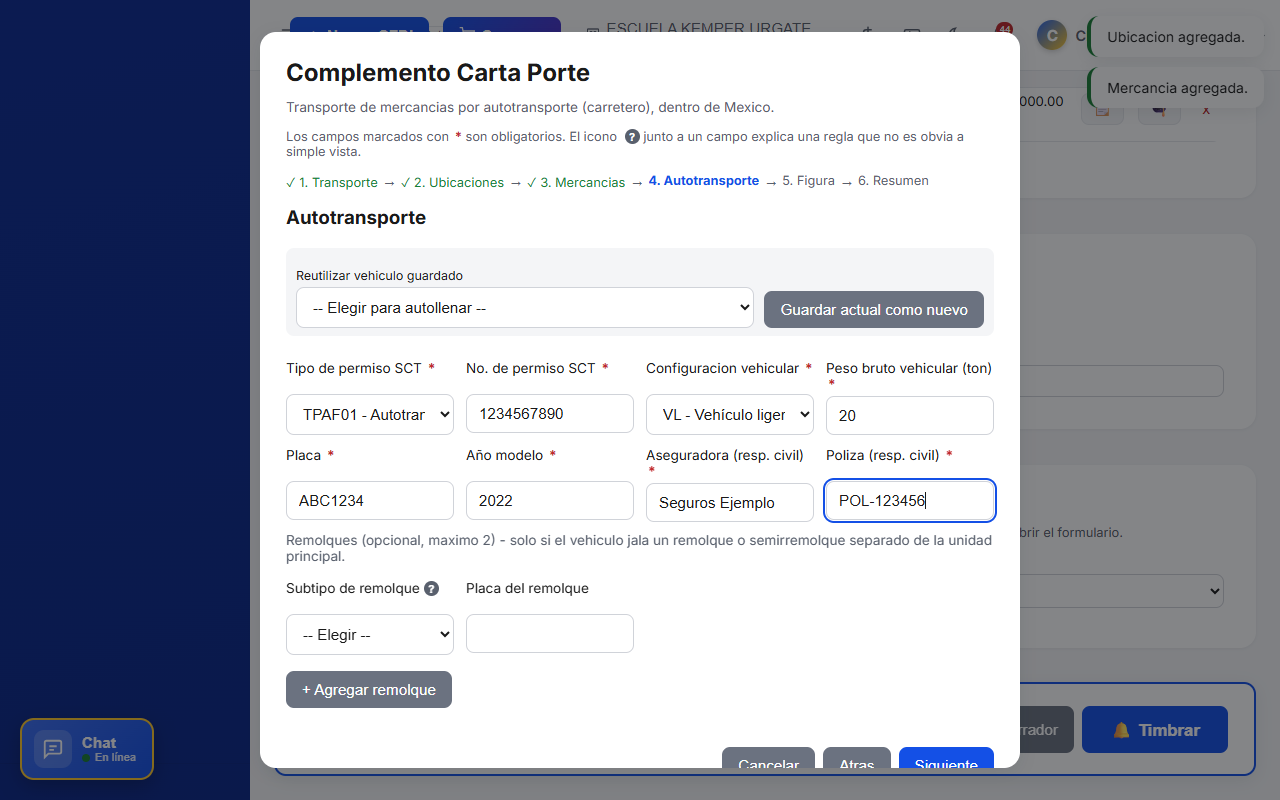This screenshot has height=800, width=1280.
Task: Click the Peso bruto vehicular field
Action: 910,416
